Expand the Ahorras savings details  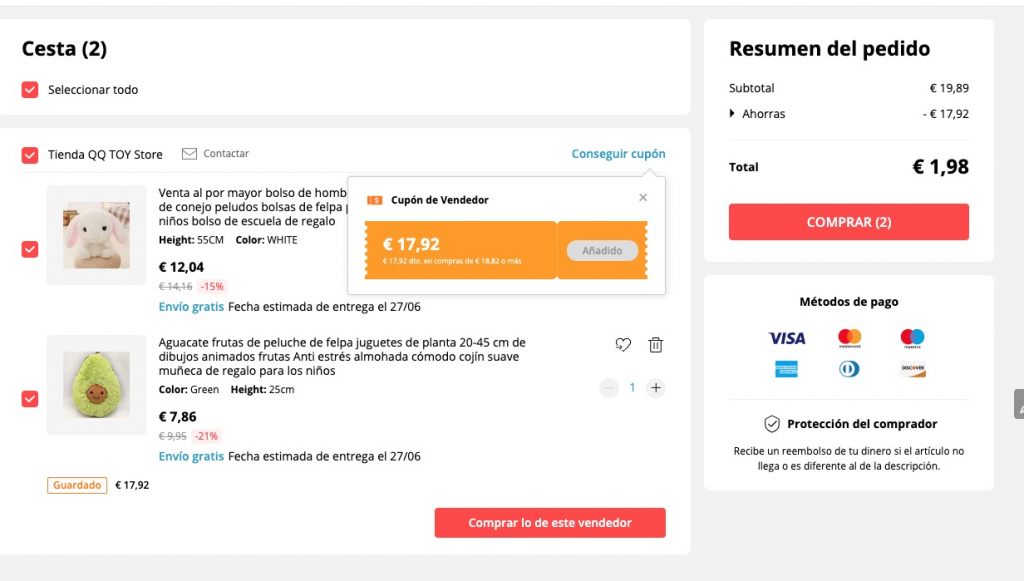[x=732, y=114]
